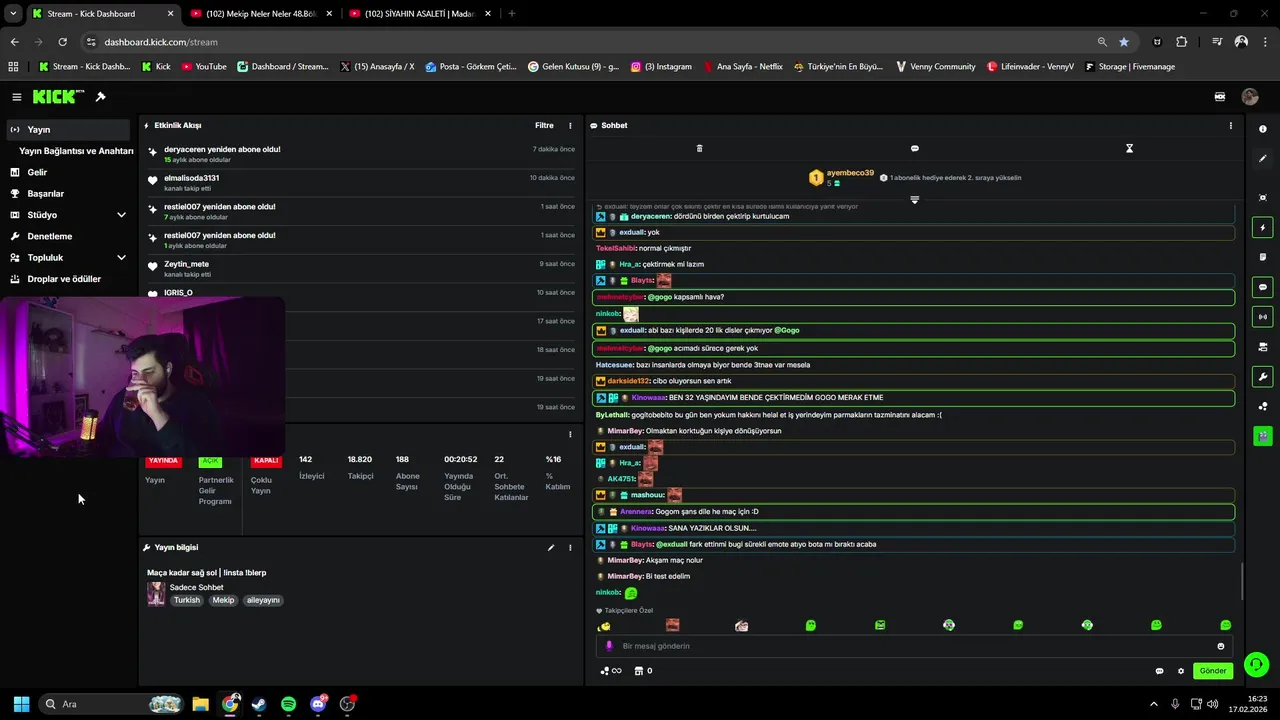The image size is (1280, 720).
Task: Open the YouTube bookmark
Action: pyautogui.click(x=204, y=67)
